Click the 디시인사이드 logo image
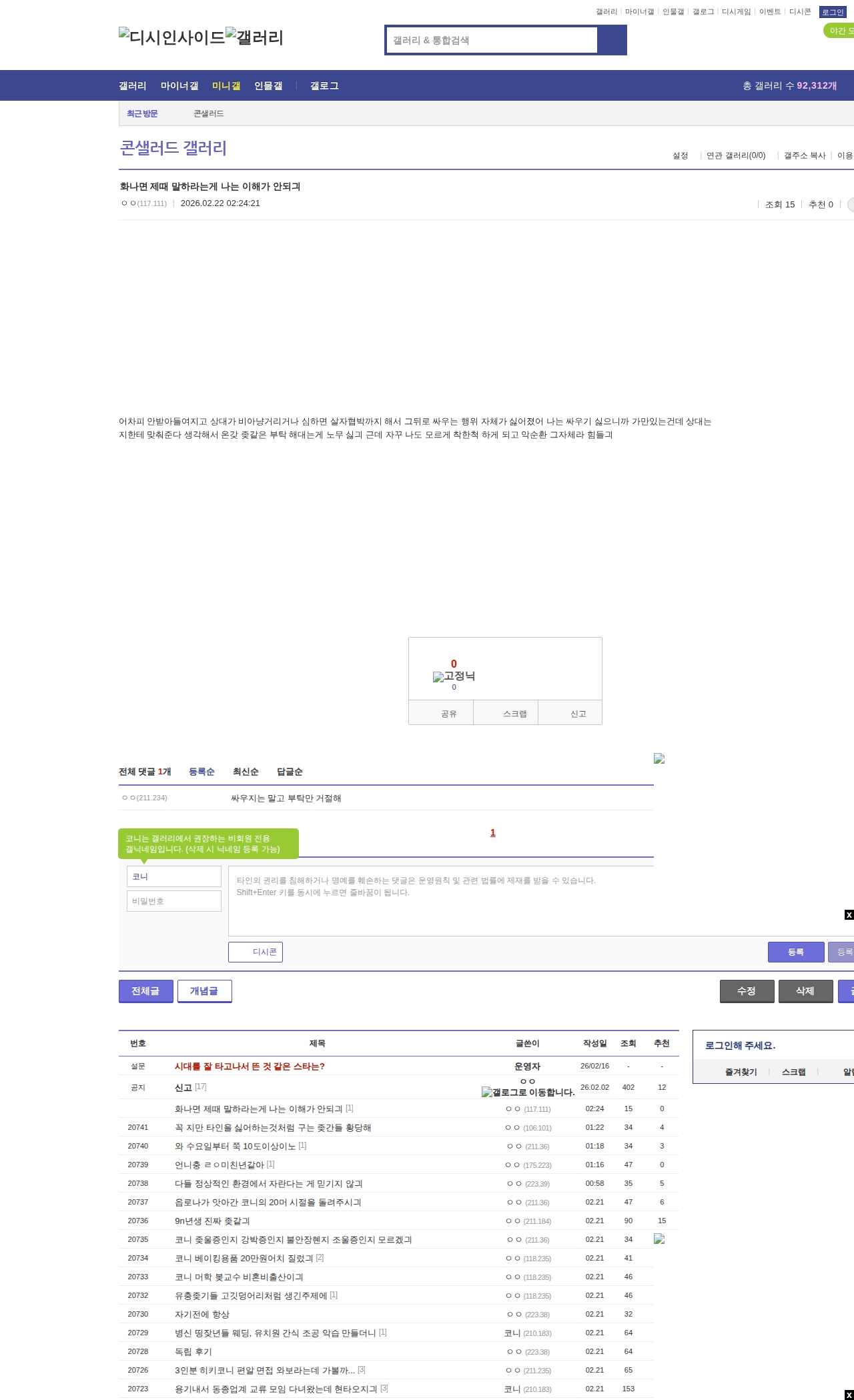Screen dimensions: 854x1400 coord(171,37)
